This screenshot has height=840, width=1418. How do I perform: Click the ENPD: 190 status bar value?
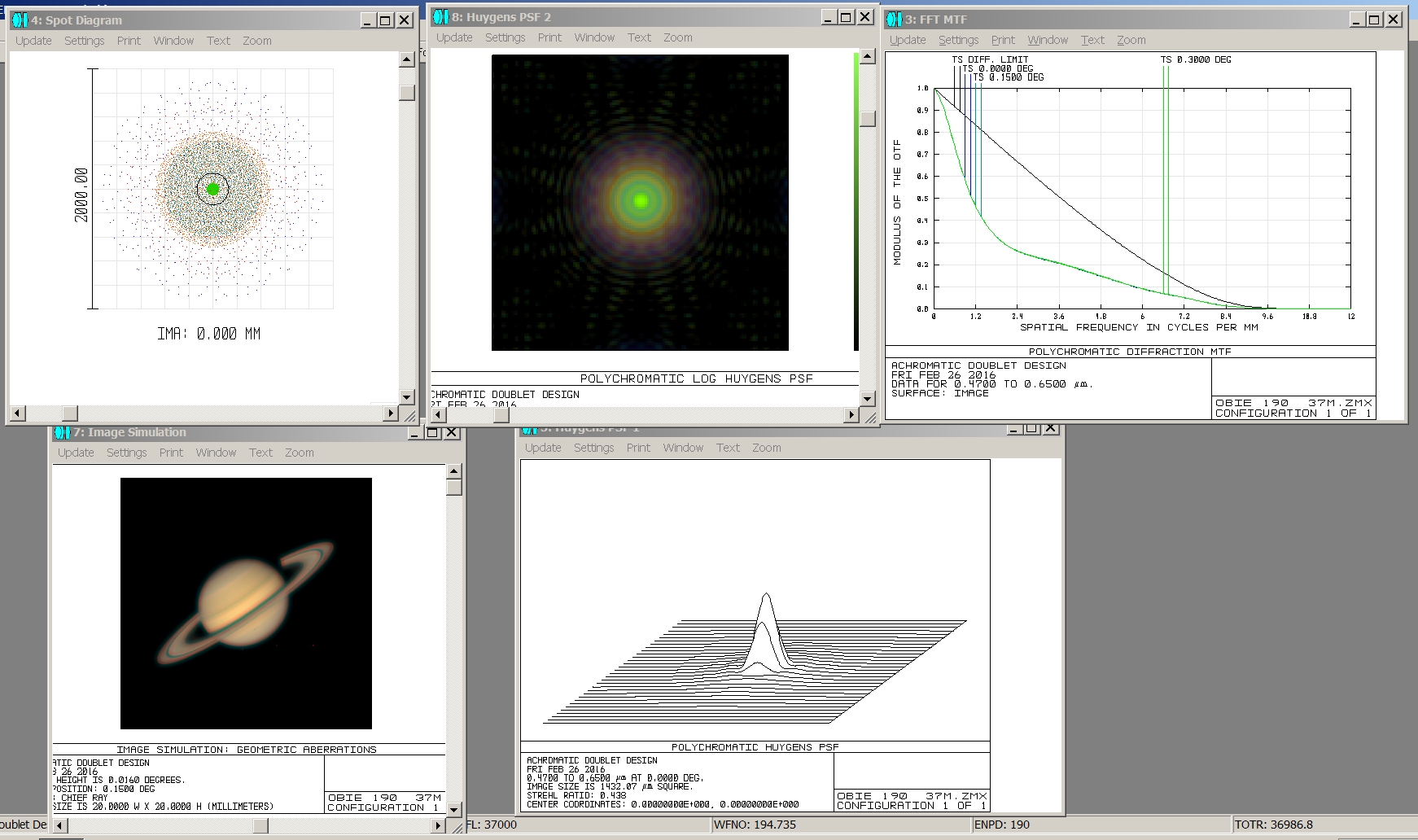click(x=1002, y=825)
